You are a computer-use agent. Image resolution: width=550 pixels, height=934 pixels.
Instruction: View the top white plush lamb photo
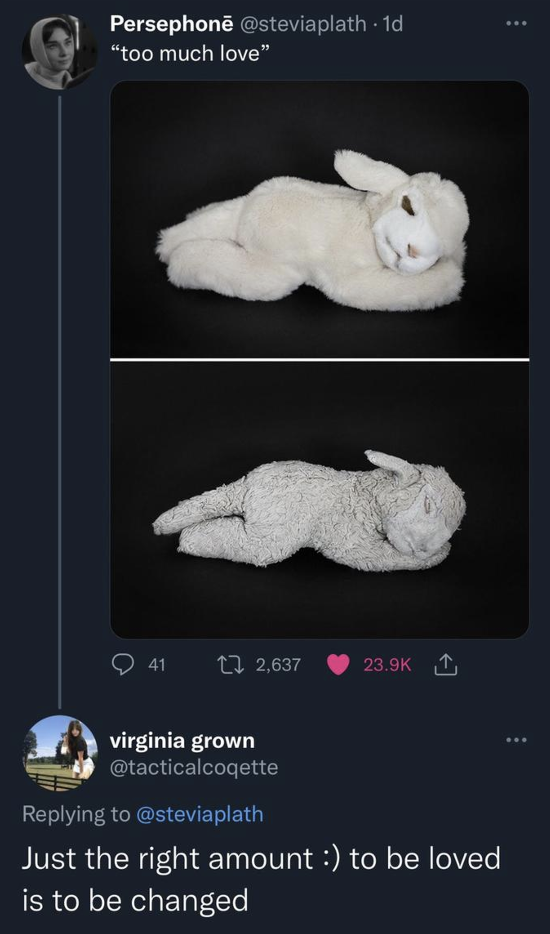(319, 219)
